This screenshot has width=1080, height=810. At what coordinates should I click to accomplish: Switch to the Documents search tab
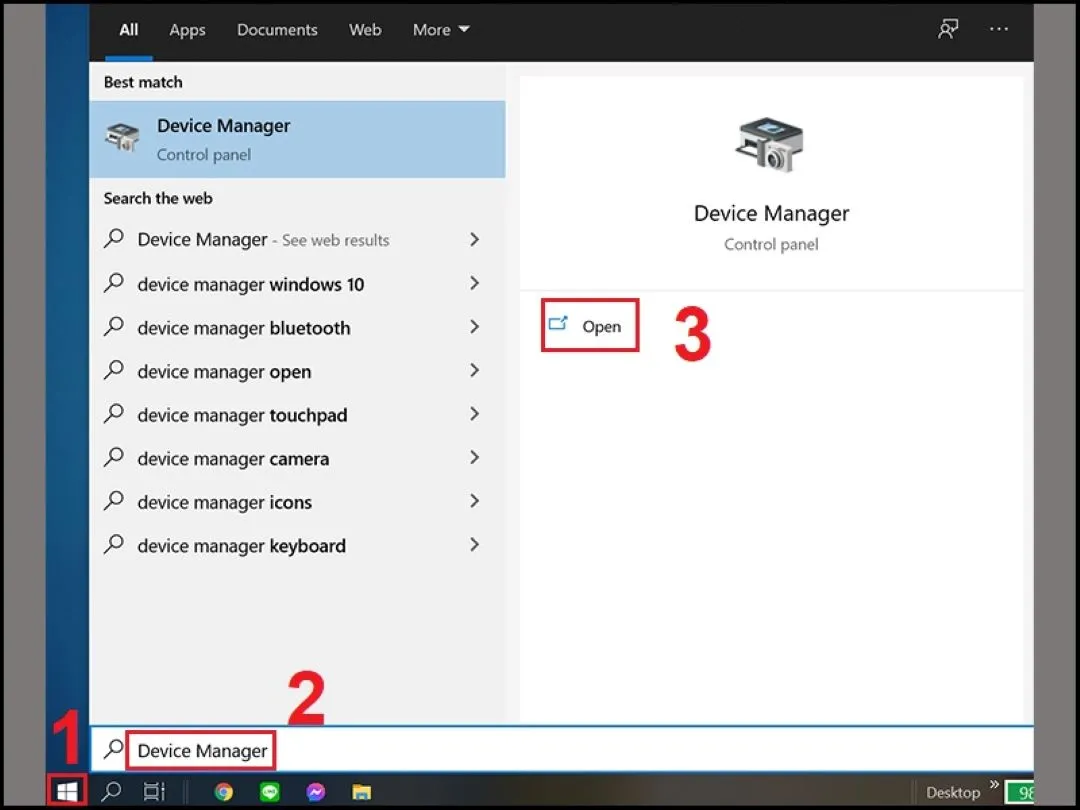click(277, 30)
